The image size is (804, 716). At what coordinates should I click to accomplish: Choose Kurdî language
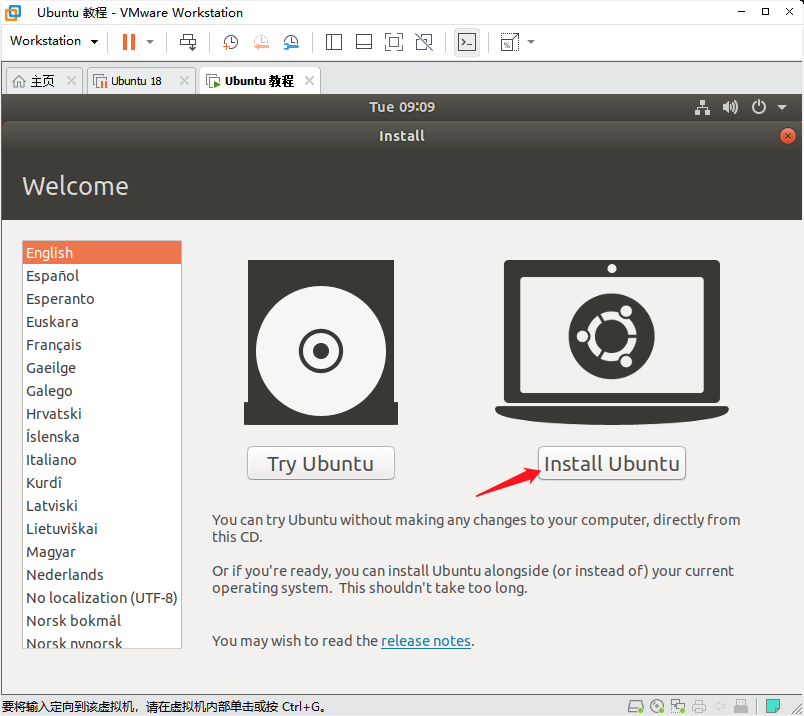pos(102,483)
